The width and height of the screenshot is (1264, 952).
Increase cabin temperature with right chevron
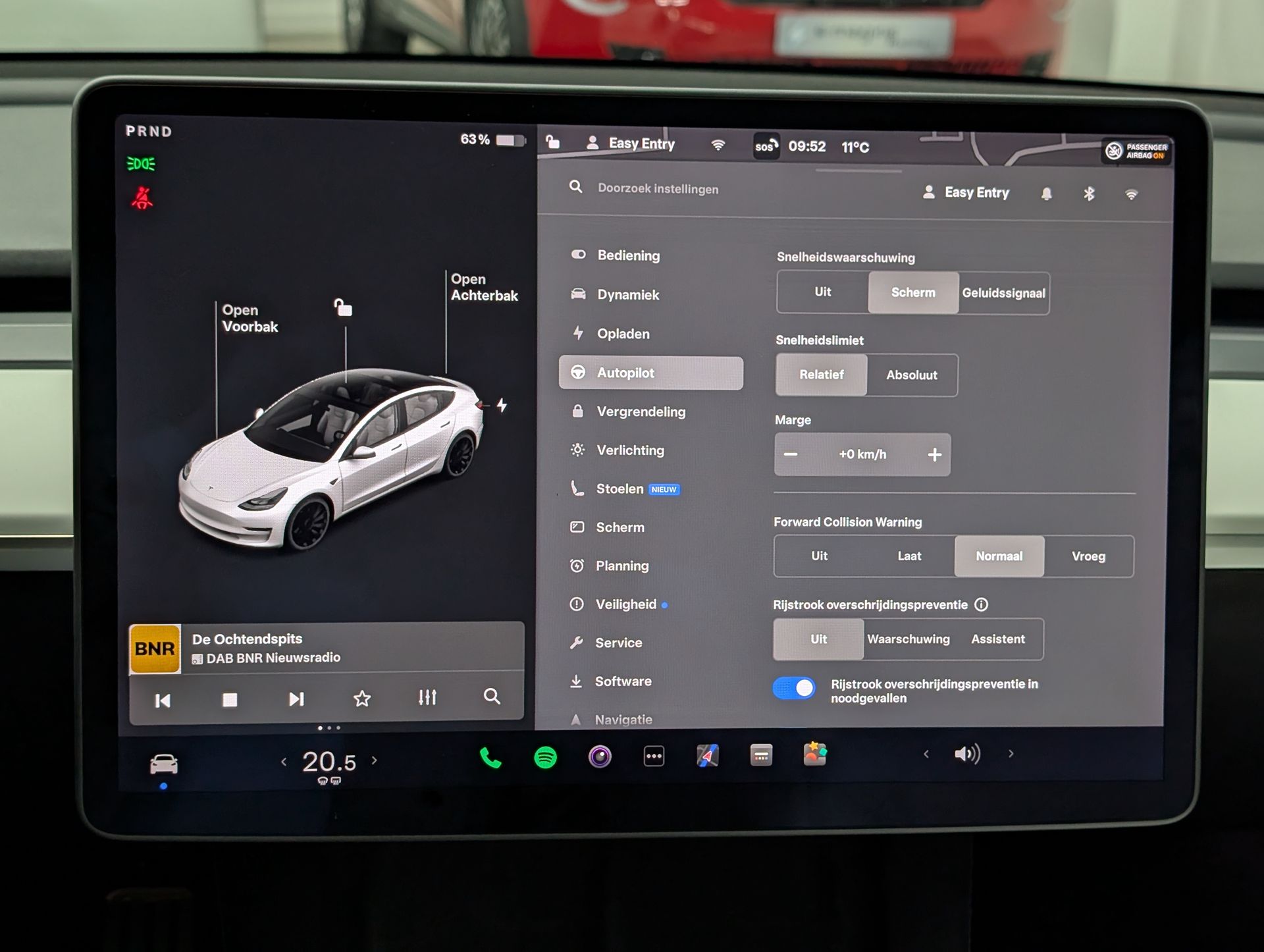(375, 760)
